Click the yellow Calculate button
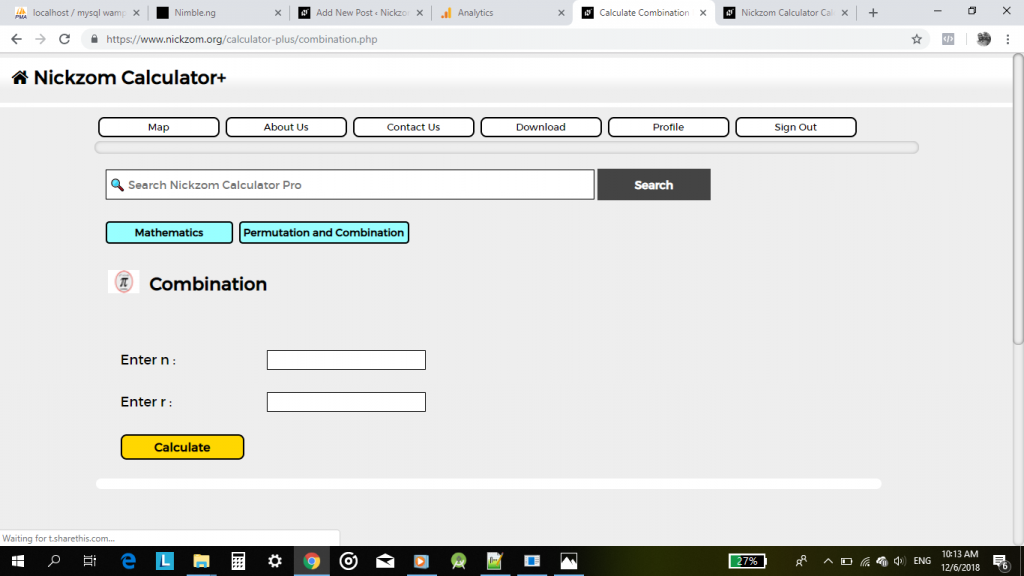 pyautogui.click(x=182, y=447)
